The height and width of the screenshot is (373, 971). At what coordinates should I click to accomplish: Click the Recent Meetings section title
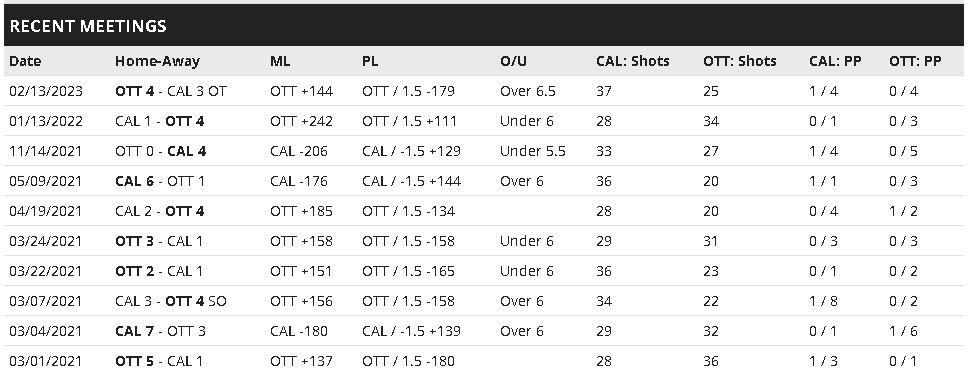[88, 26]
